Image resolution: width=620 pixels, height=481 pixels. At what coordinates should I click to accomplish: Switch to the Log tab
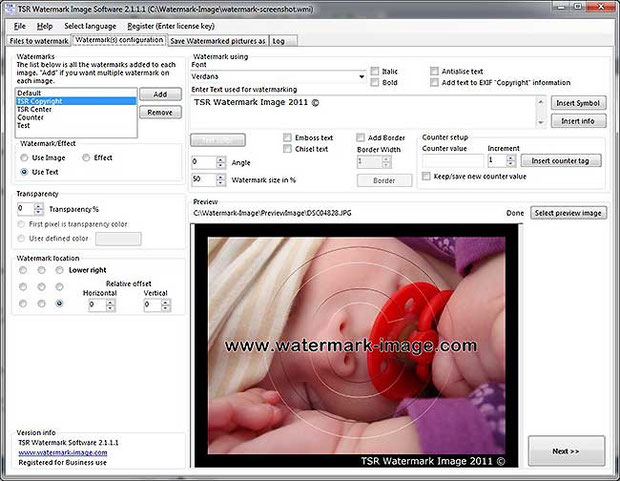click(283, 41)
